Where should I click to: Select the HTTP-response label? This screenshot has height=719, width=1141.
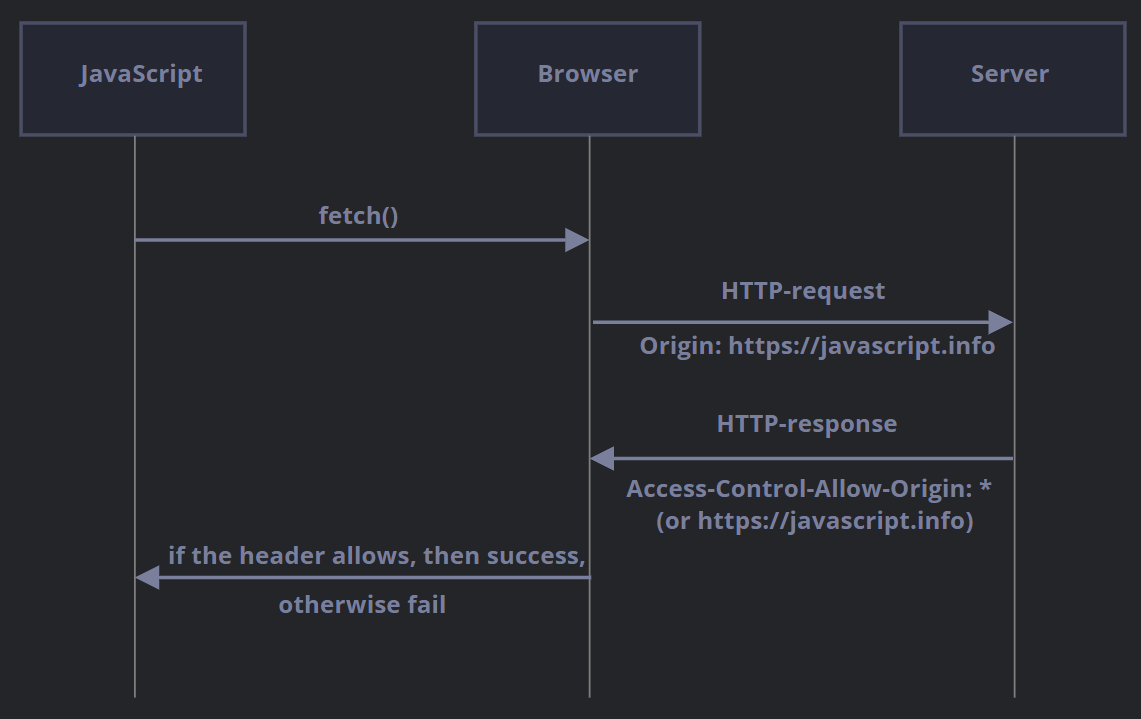806,424
